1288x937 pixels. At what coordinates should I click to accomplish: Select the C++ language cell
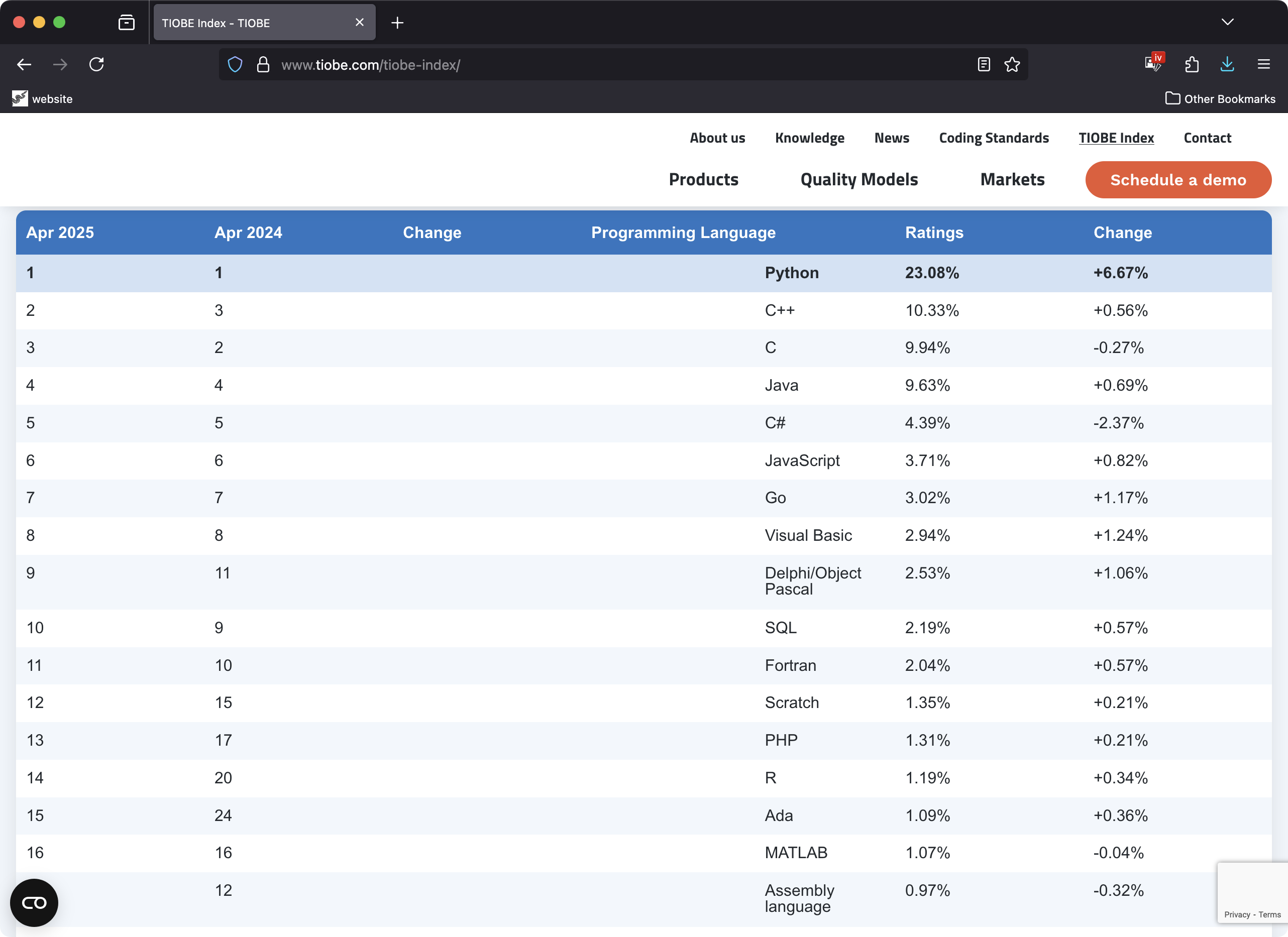pos(780,310)
